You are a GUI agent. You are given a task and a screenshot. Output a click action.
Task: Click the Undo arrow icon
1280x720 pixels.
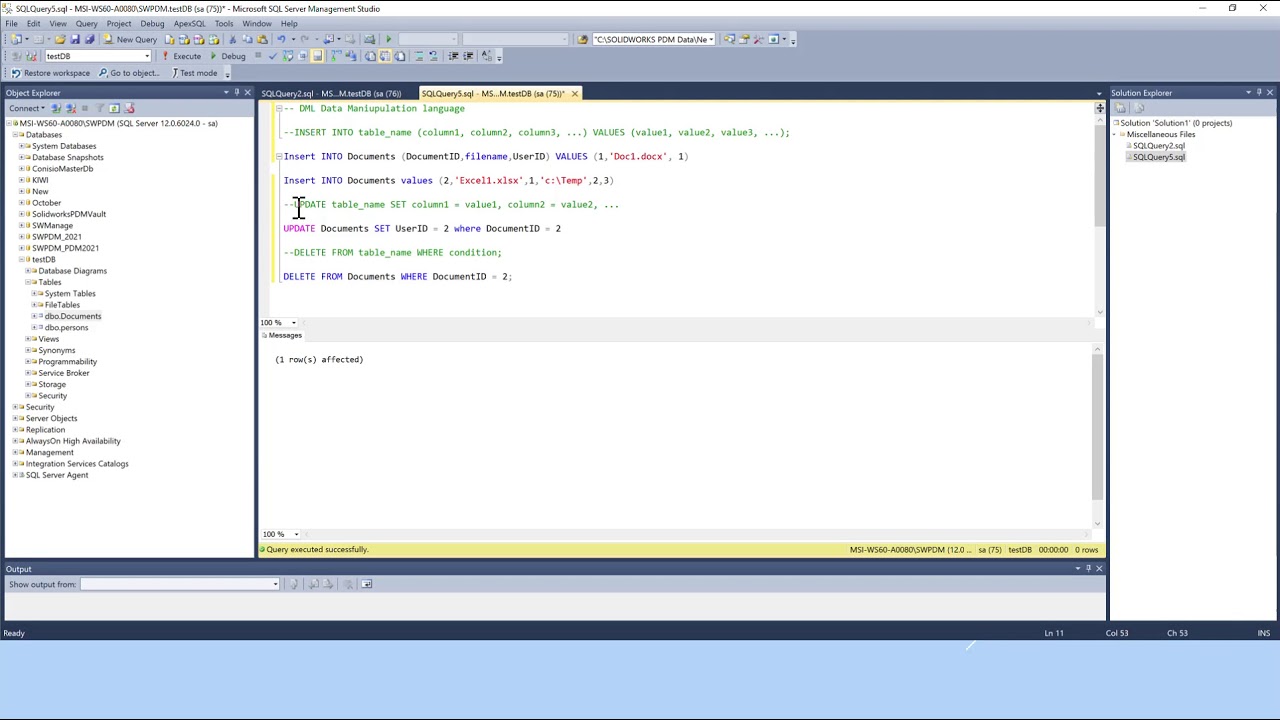click(281, 39)
